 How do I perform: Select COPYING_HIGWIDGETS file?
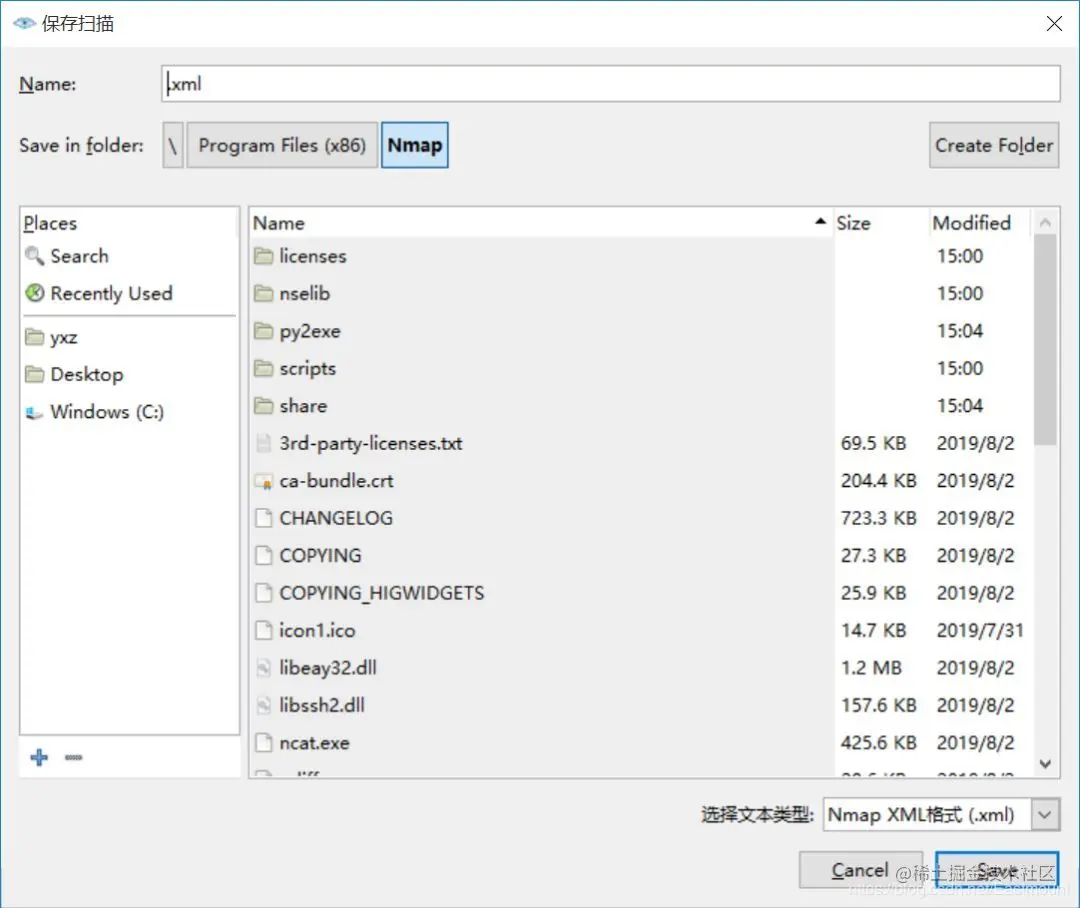point(641,593)
